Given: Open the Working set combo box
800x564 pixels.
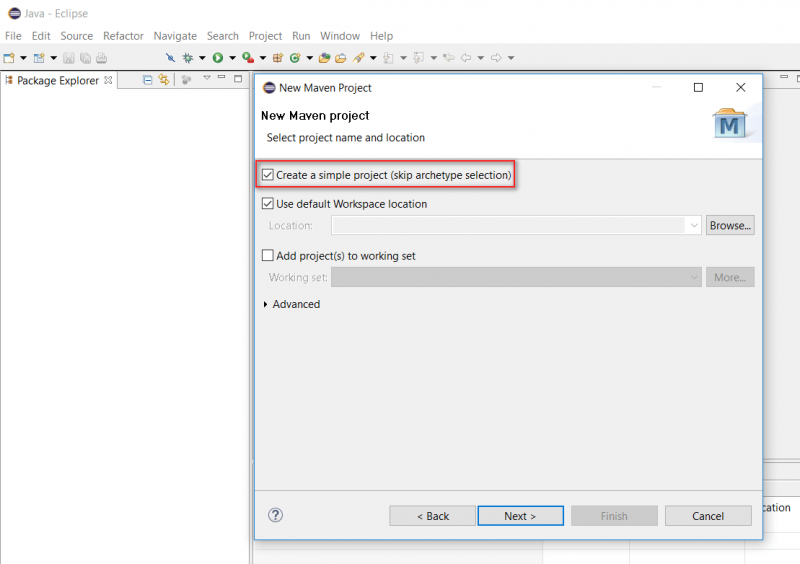Looking at the screenshot, I should click(x=516, y=277).
